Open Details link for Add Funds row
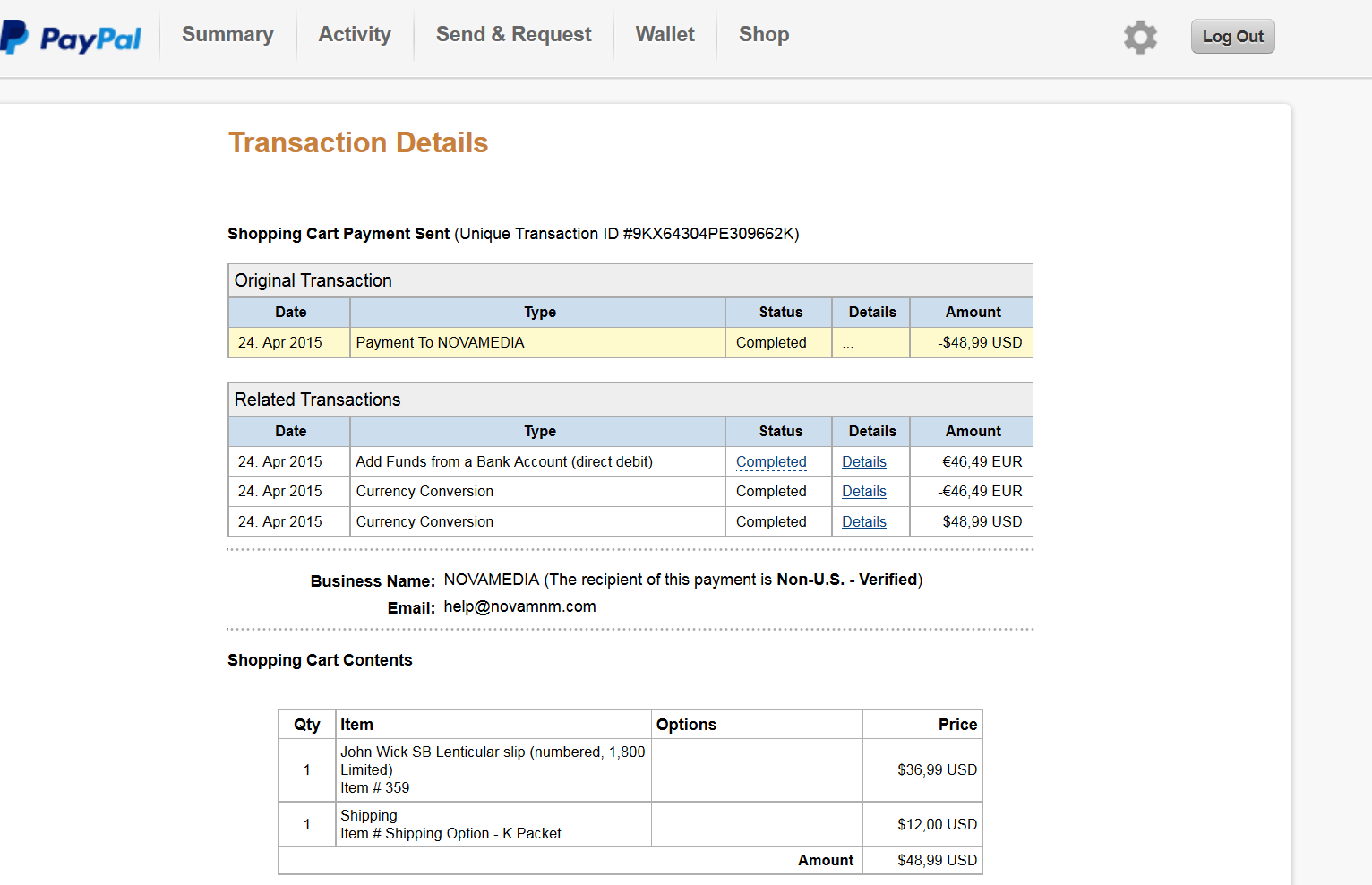The image size is (1372, 885). 864,461
